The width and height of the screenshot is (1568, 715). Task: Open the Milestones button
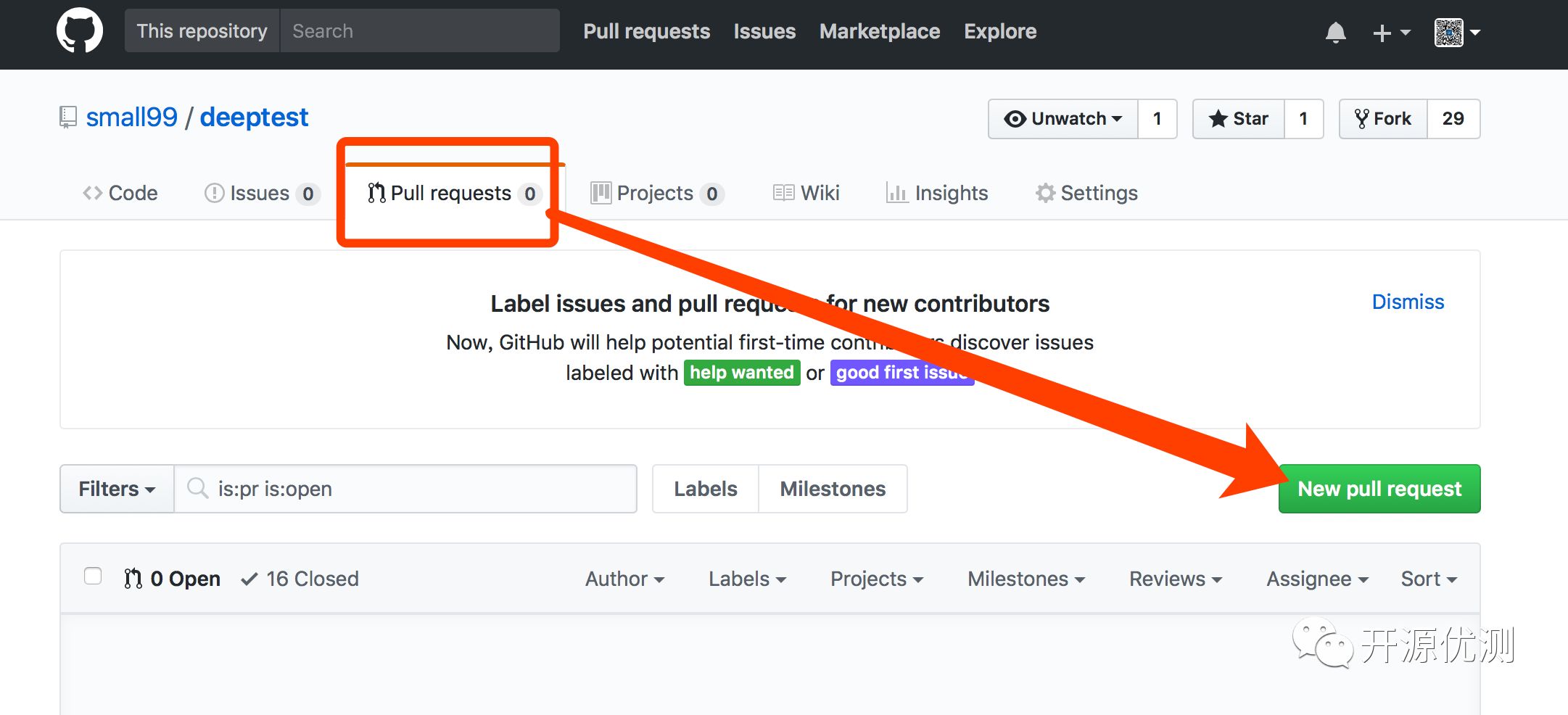point(833,489)
